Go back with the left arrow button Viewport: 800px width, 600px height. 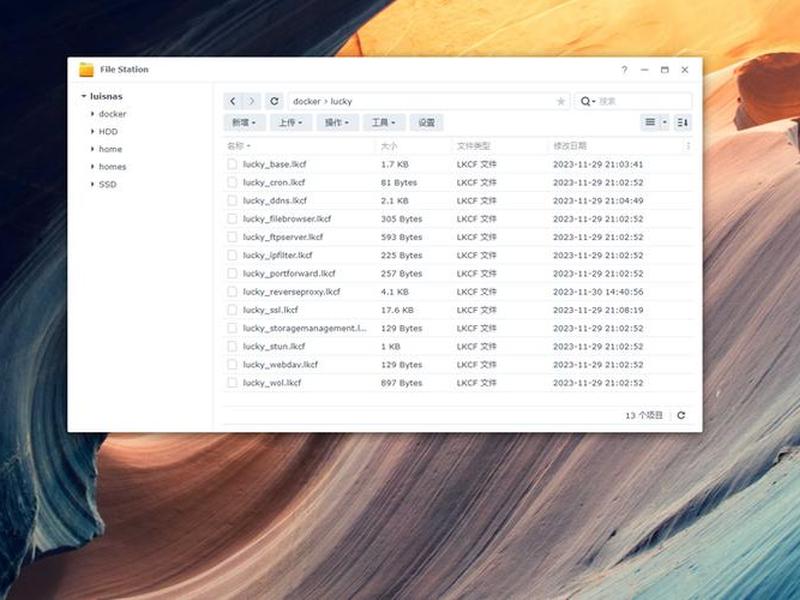pyautogui.click(x=233, y=101)
